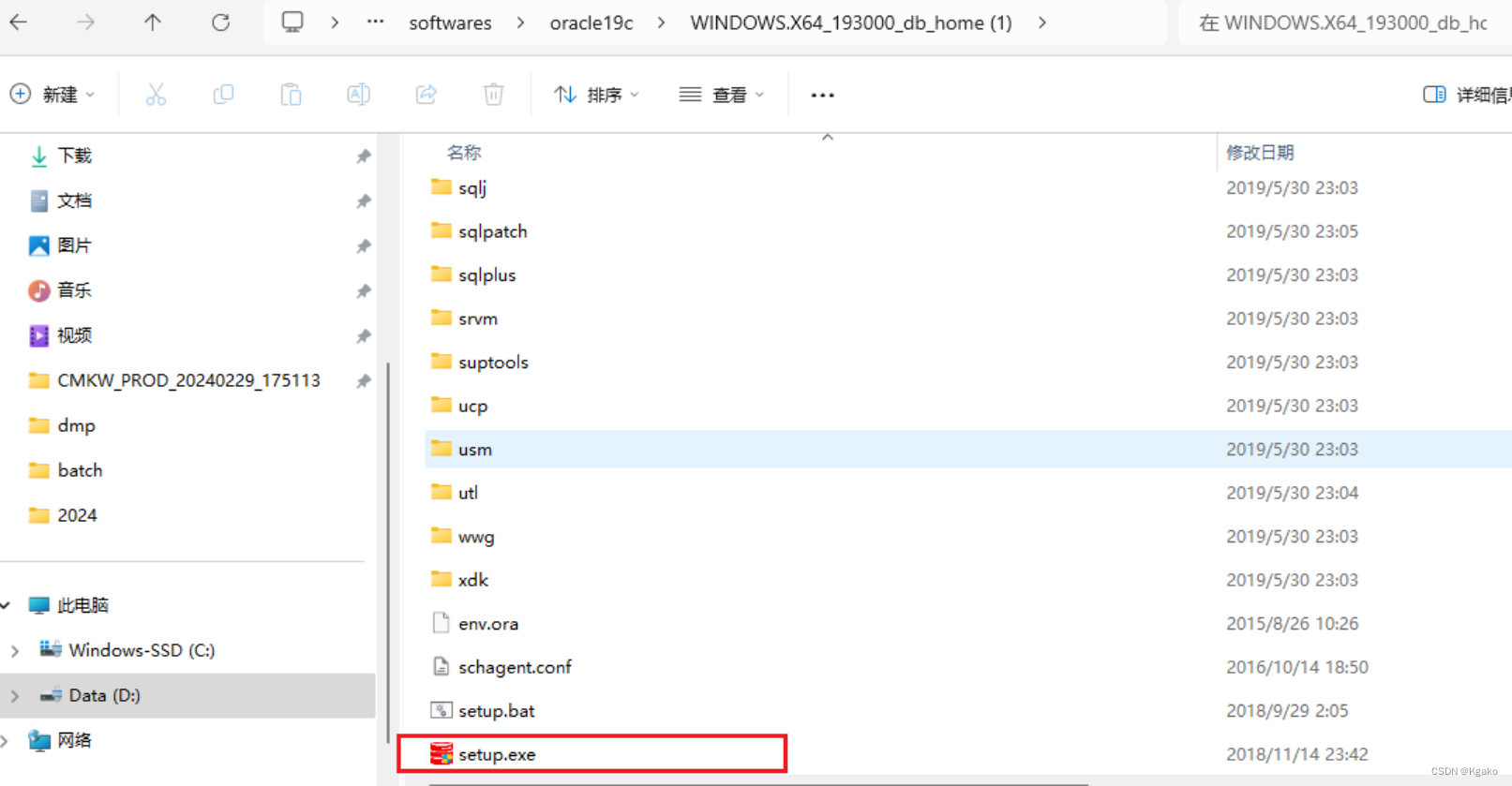The width and height of the screenshot is (1512, 786).
Task: Unpin 文档 from quick access
Action: click(x=364, y=201)
